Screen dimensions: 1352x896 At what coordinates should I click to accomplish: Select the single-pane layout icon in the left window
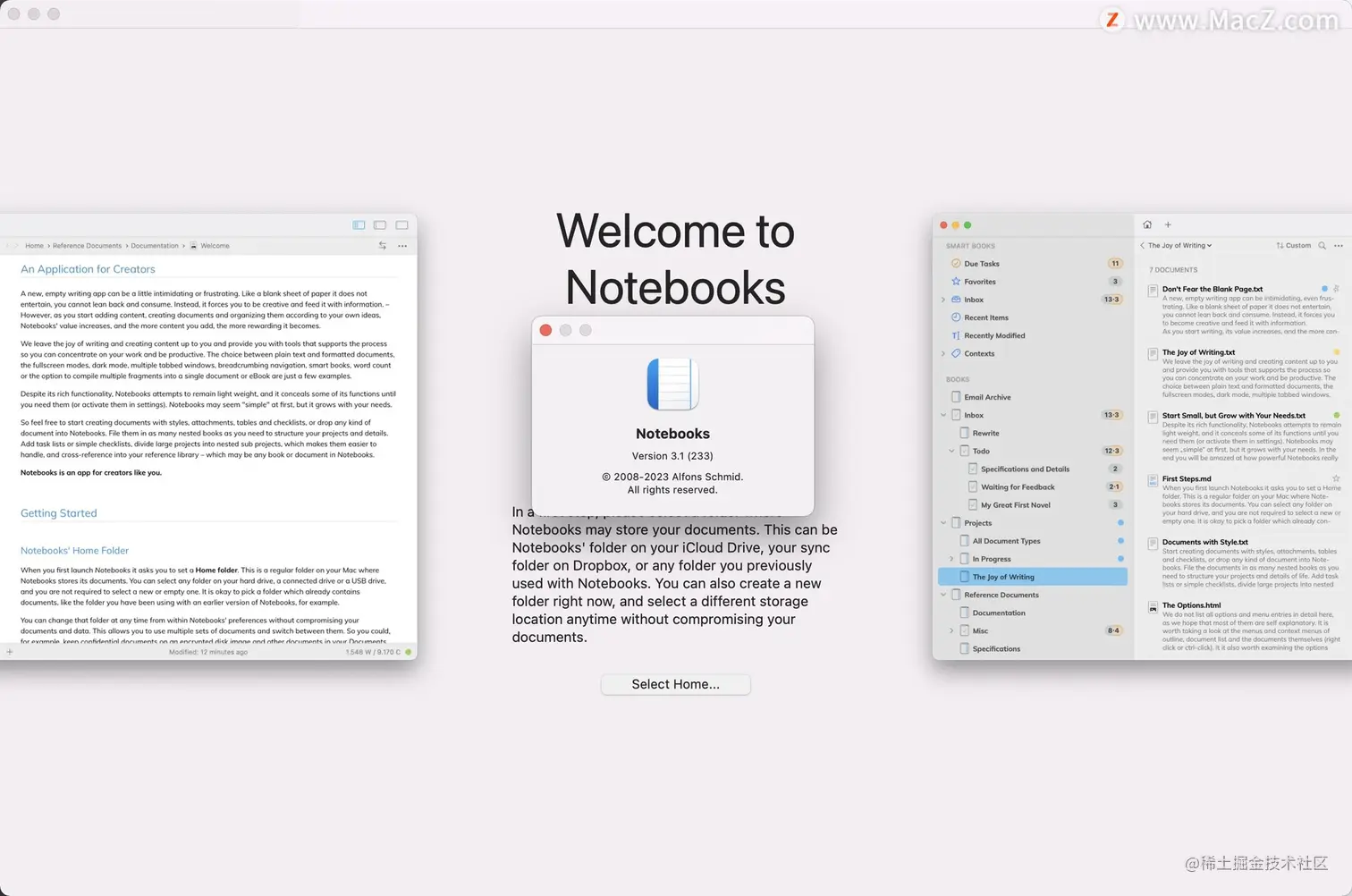[x=401, y=224]
